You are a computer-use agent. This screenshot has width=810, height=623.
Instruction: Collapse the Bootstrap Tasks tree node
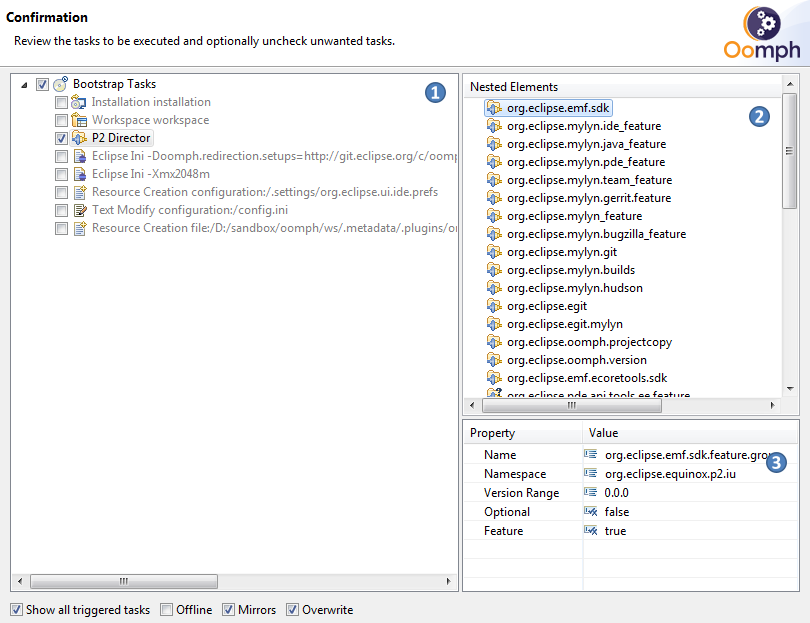coord(24,85)
